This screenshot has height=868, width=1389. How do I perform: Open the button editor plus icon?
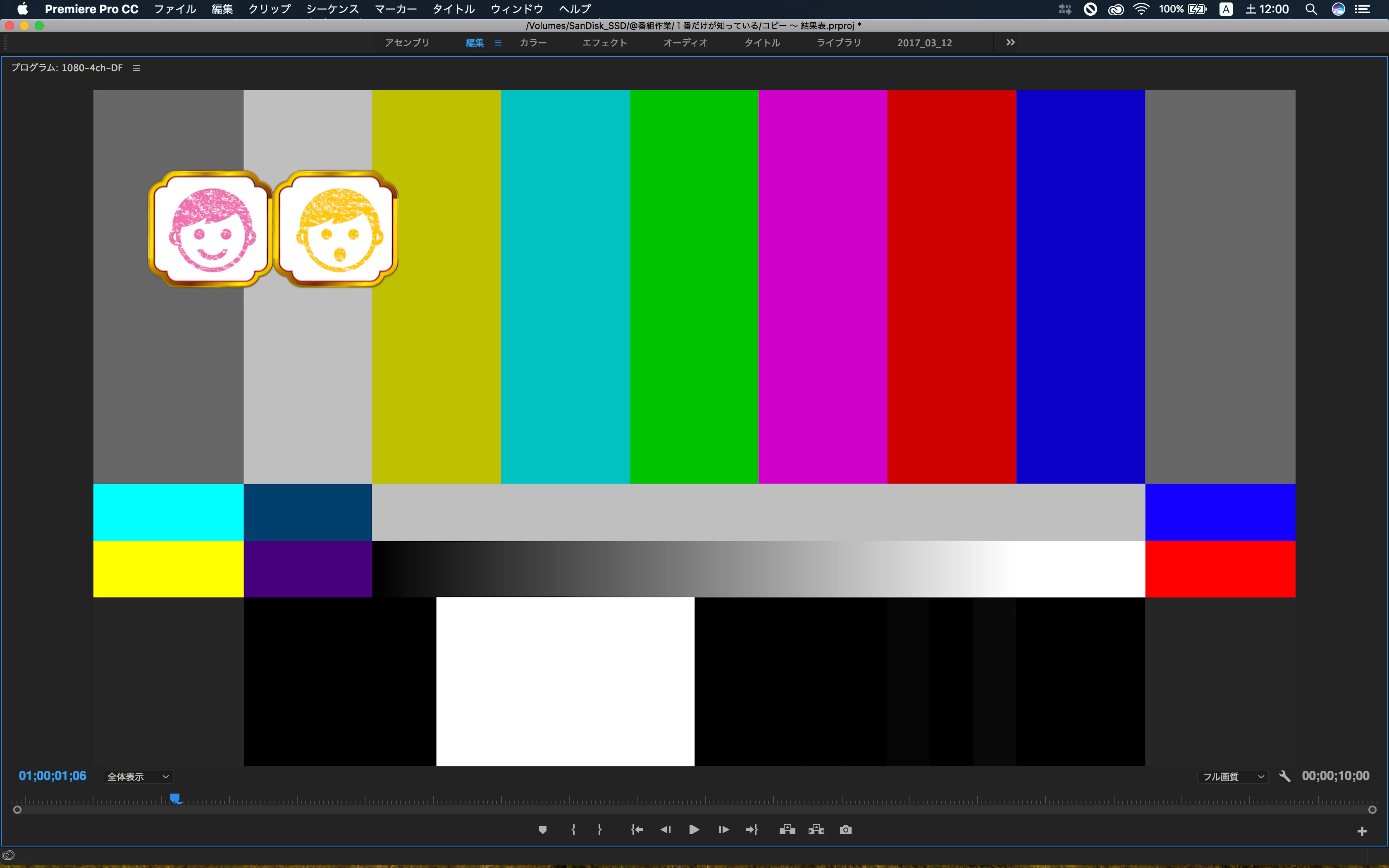coord(1361,831)
